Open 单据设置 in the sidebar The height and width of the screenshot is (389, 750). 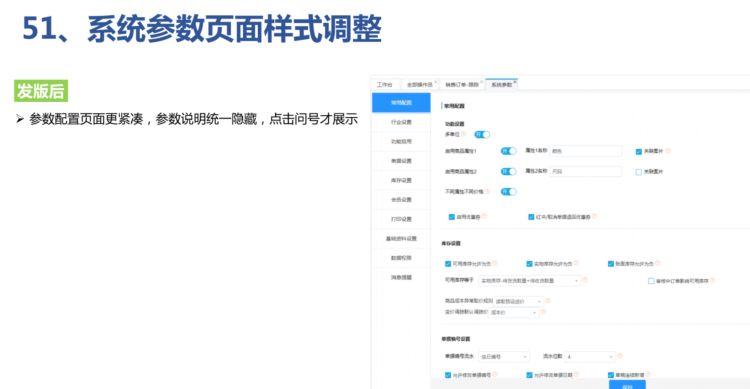click(401, 161)
